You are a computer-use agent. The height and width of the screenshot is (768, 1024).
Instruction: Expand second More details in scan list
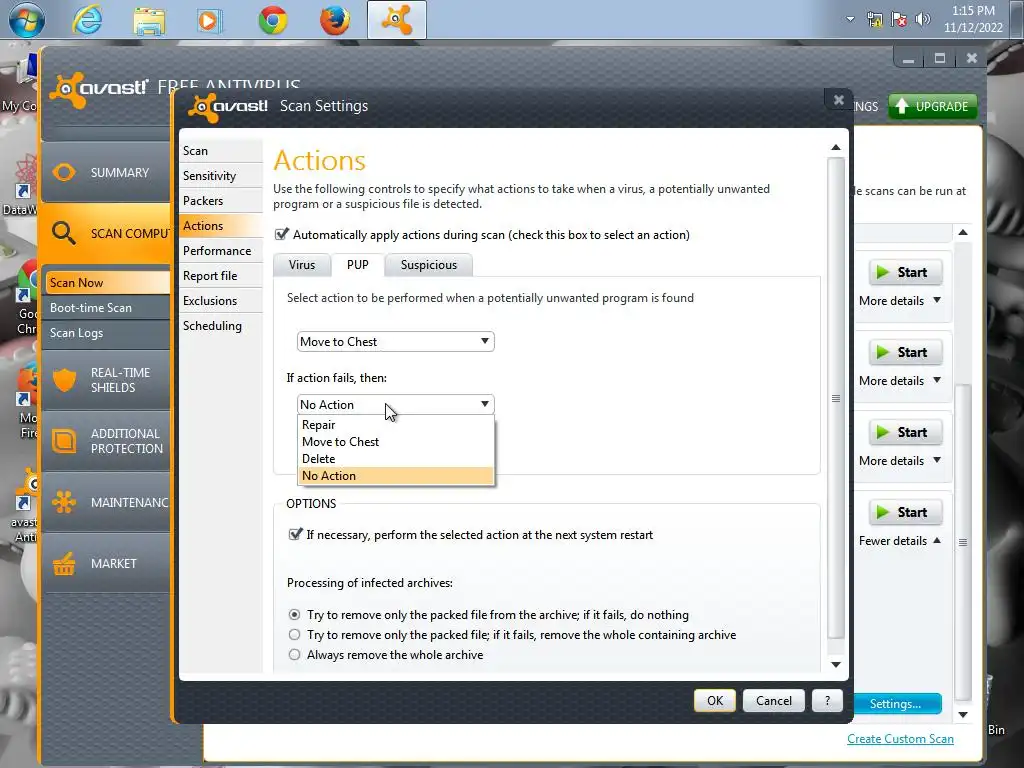pyautogui.click(x=900, y=381)
